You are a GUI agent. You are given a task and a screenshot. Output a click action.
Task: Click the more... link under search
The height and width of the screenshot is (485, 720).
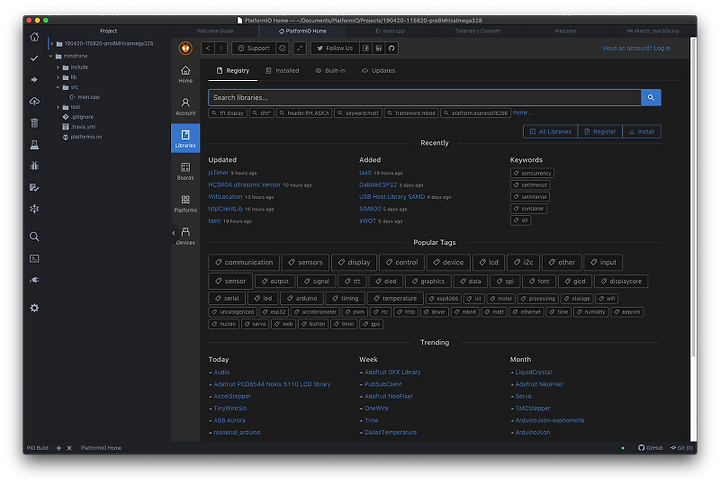523,113
